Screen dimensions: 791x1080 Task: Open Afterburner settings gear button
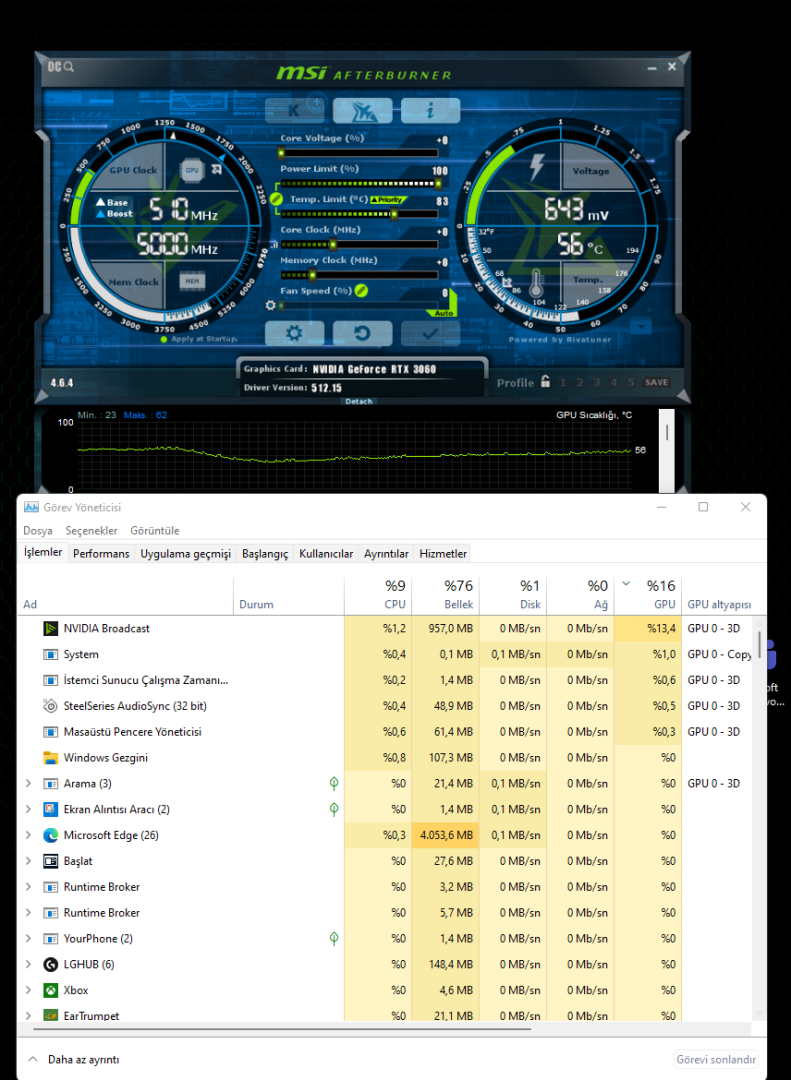(294, 333)
